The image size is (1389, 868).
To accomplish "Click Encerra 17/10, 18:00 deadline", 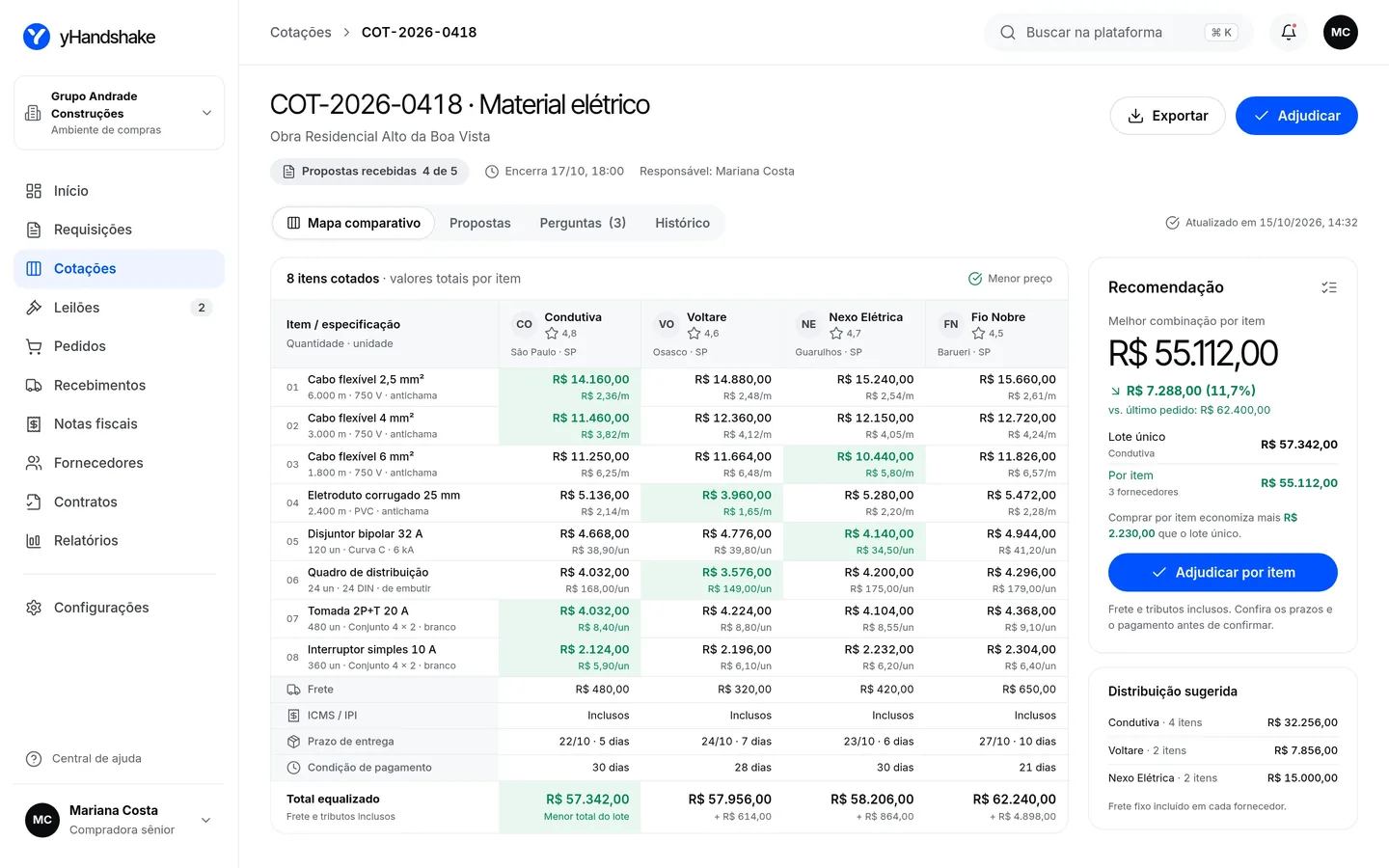I will tap(555, 171).
